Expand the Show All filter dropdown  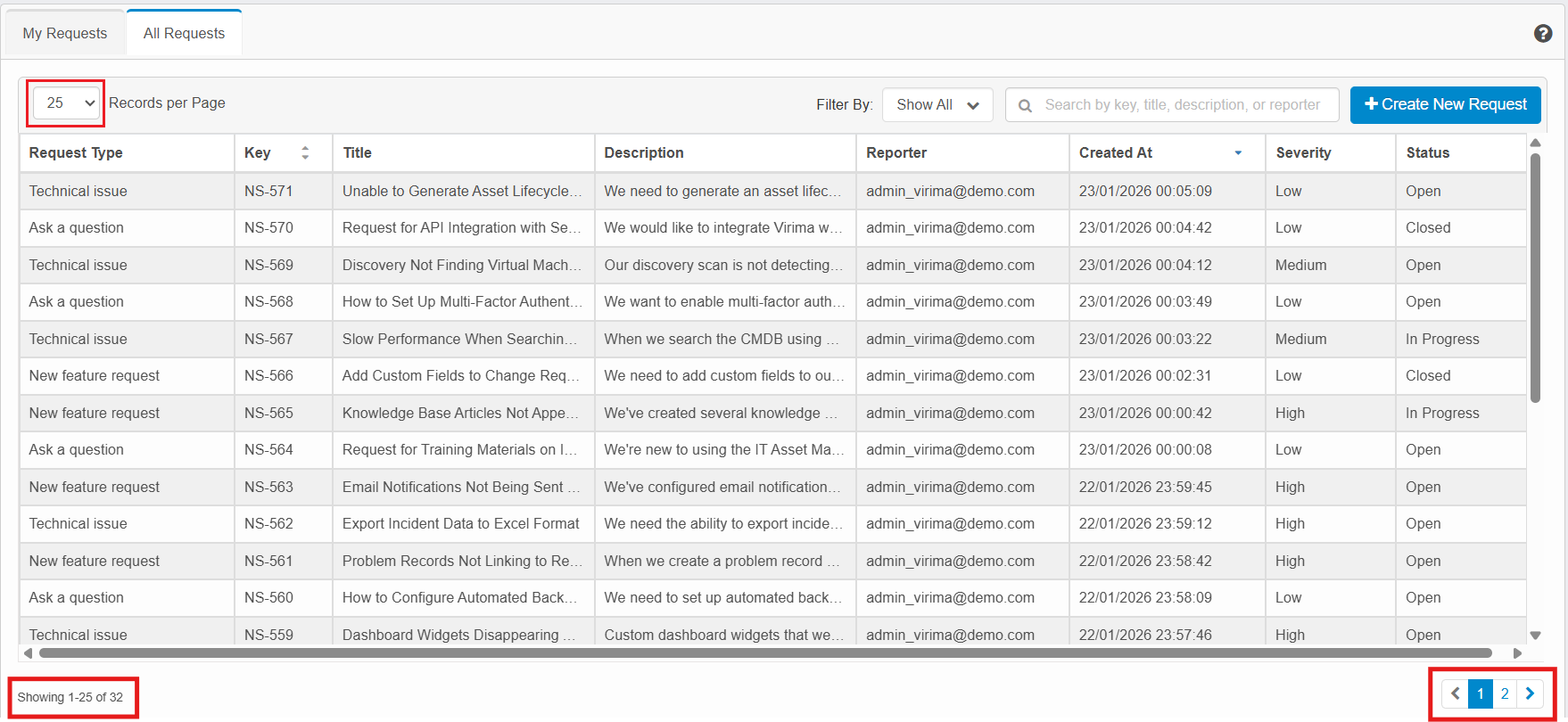937,105
